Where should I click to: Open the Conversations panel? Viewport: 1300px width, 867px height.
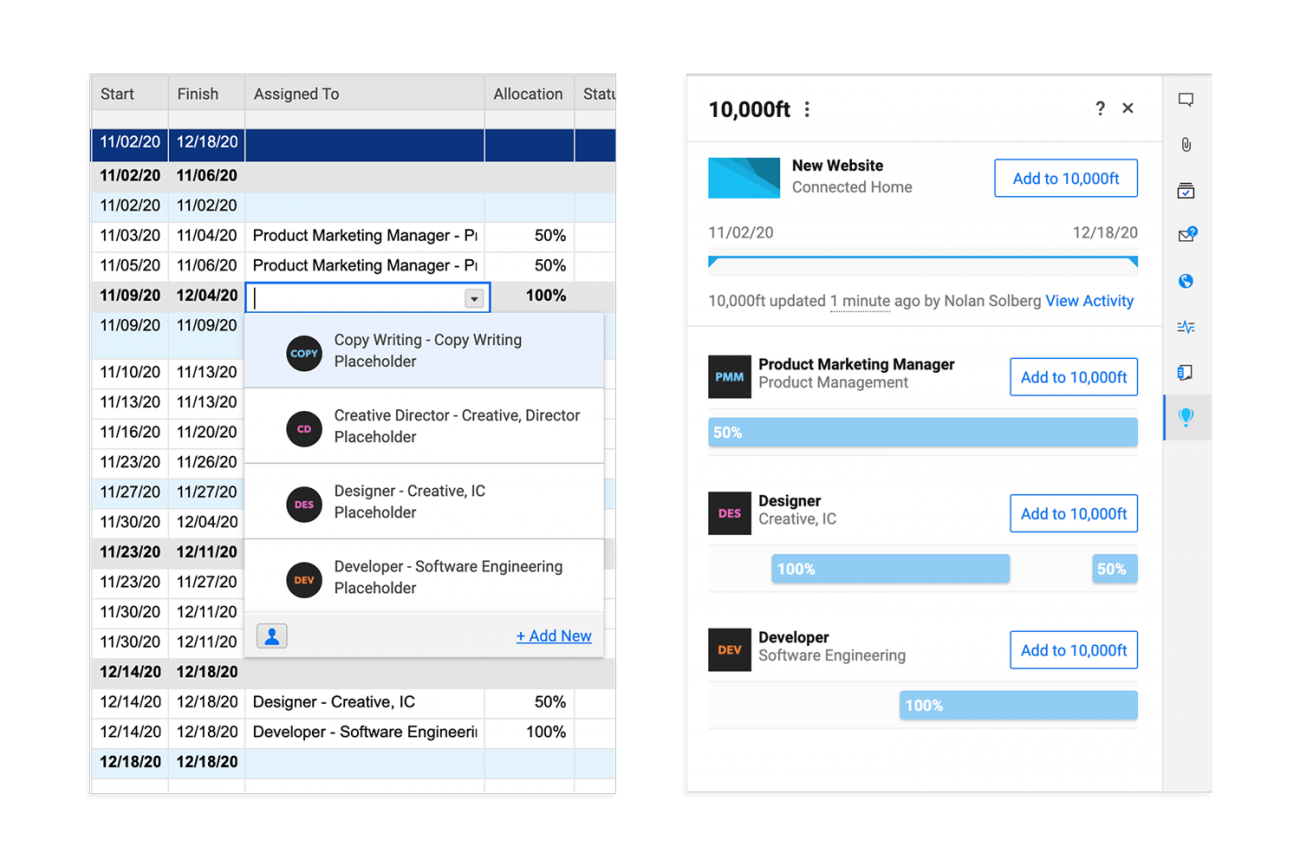pyautogui.click(x=1186, y=99)
